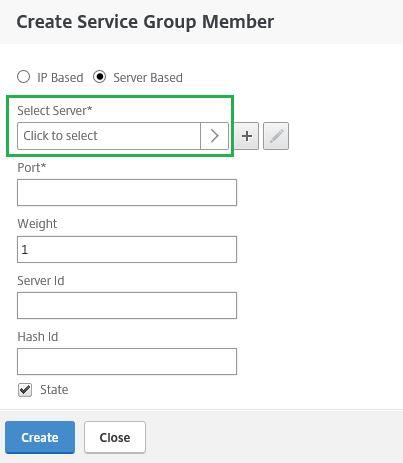Toggle the State checkbox

(x=25, y=390)
